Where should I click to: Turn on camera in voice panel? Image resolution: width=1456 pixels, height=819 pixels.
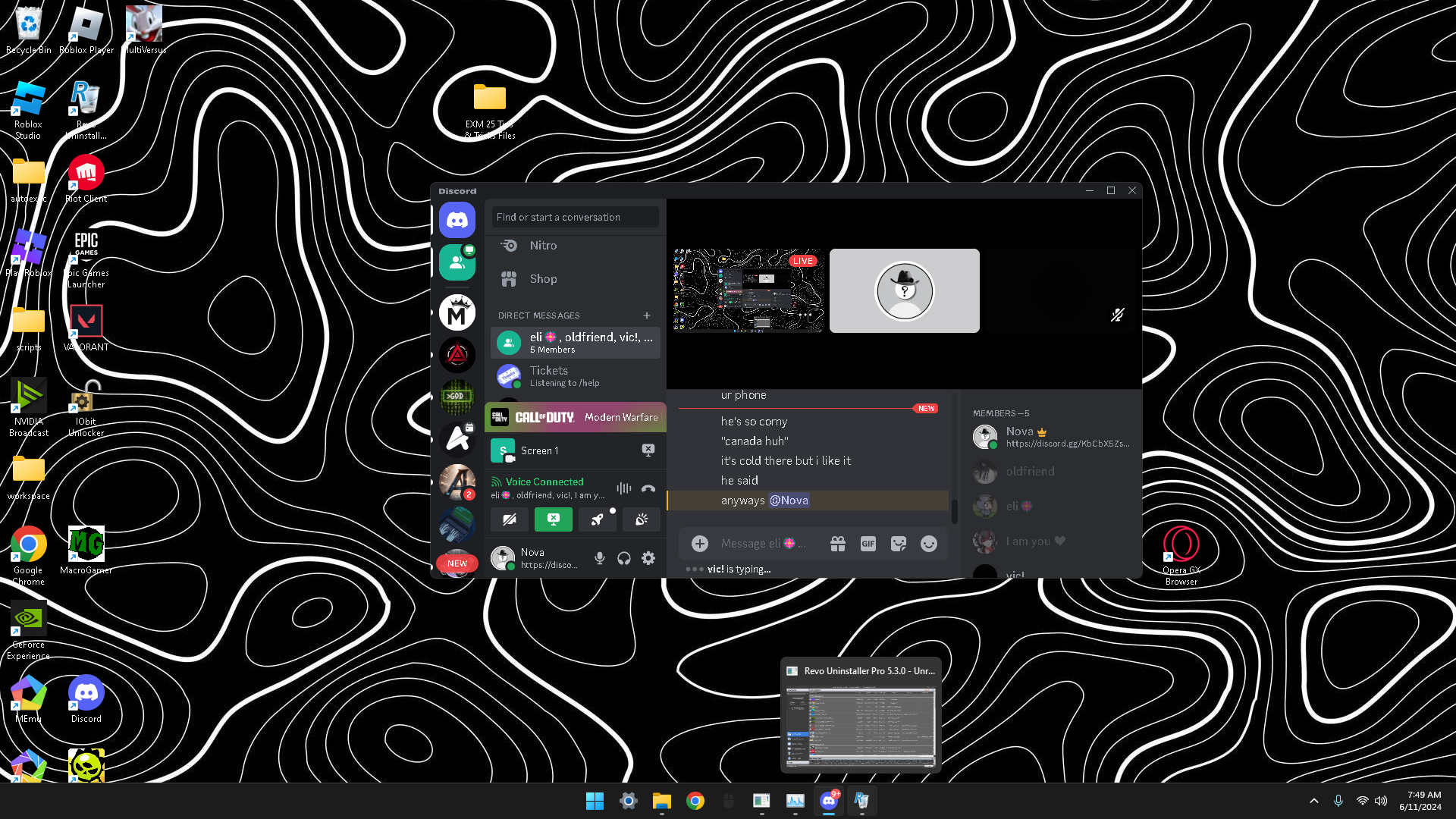(510, 519)
